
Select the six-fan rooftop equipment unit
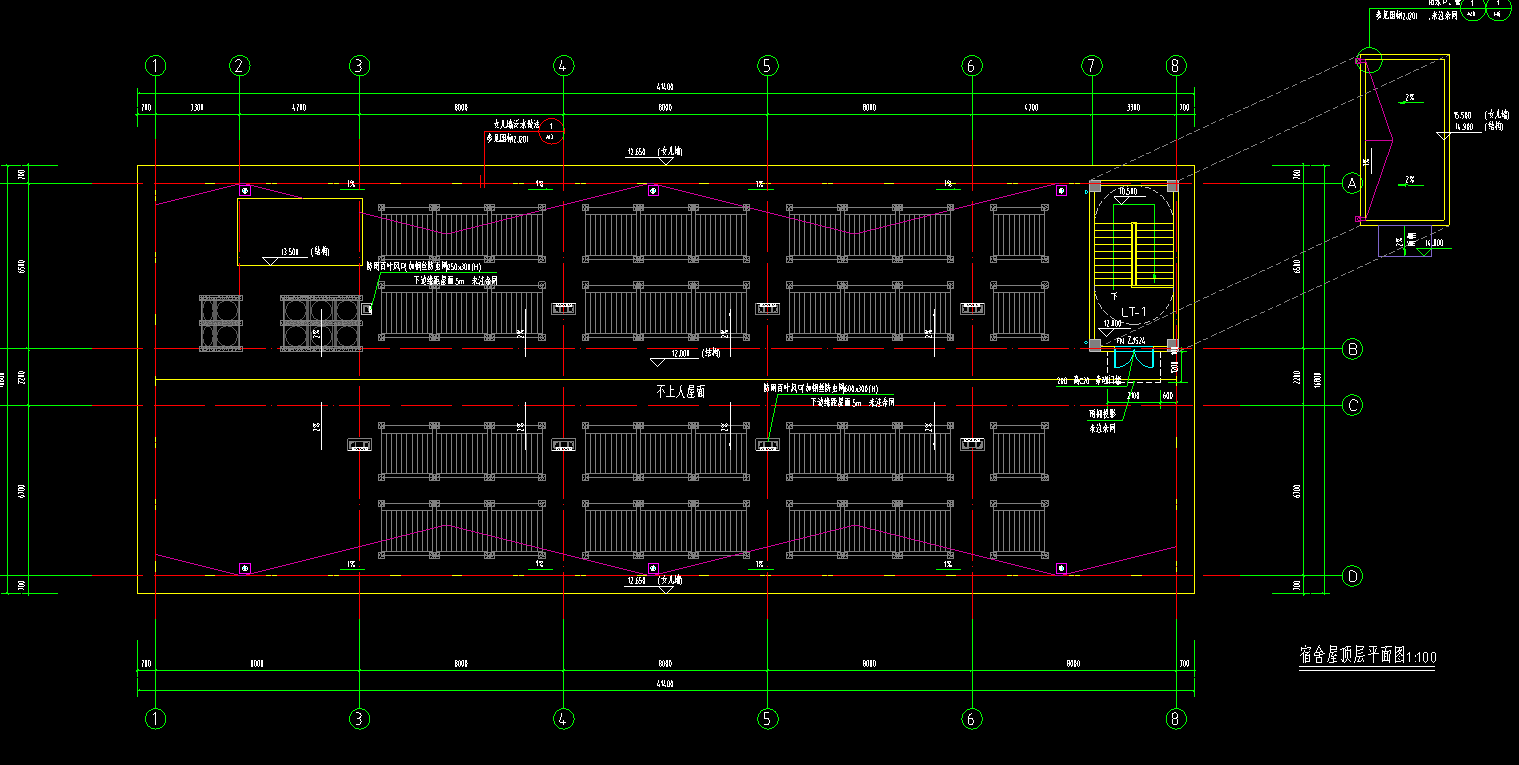[321, 323]
